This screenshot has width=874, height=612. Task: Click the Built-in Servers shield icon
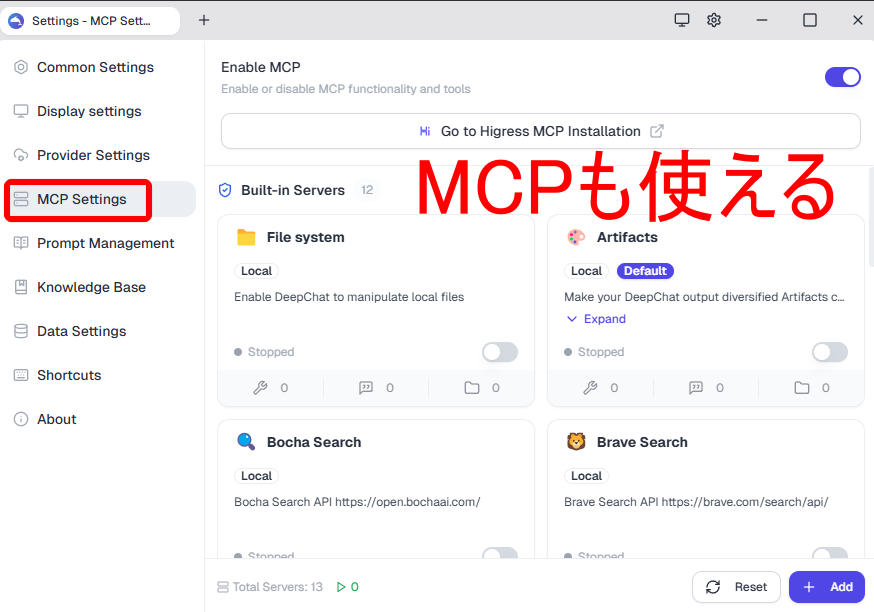[x=225, y=191]
